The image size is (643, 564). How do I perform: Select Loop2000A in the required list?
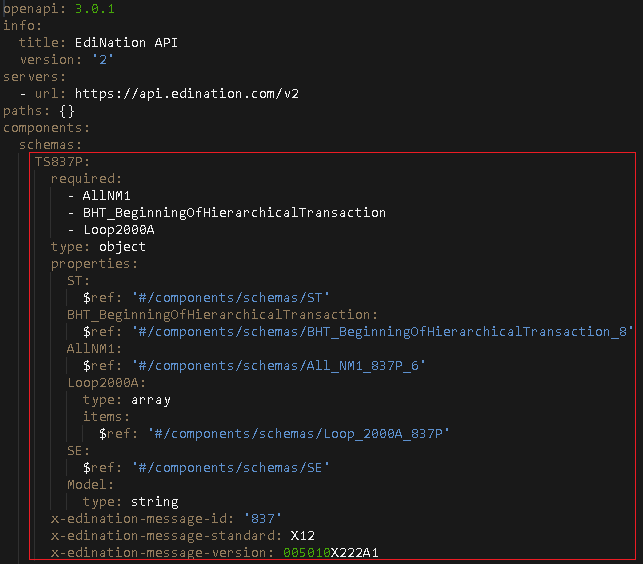(x=119, y=230)
